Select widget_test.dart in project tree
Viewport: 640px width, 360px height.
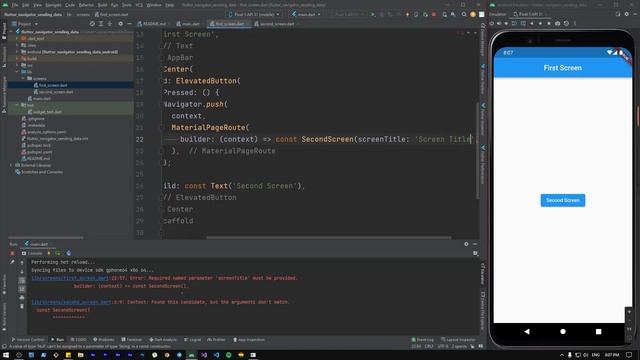point(47,112)
